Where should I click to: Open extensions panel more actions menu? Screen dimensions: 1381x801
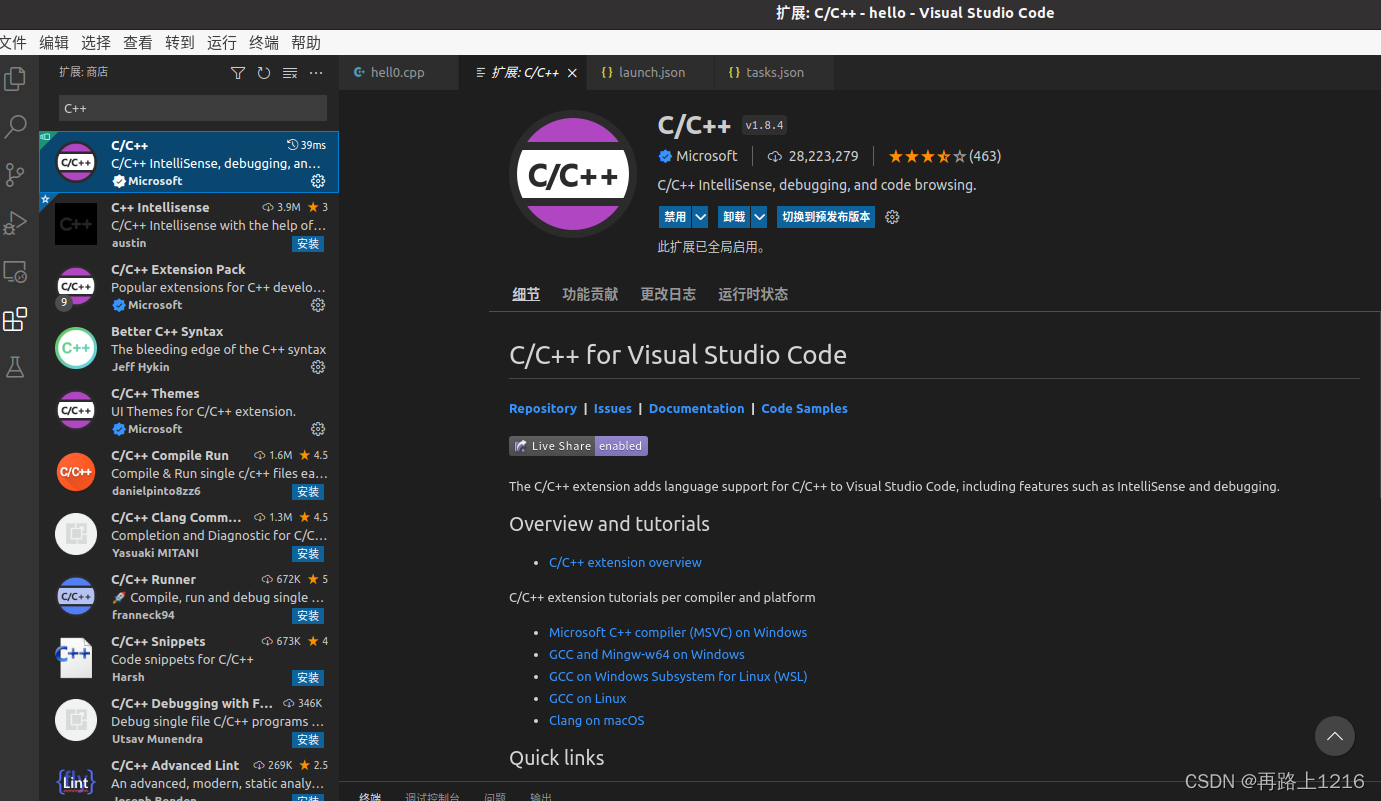pyautogui.click(x=316, y=73)
